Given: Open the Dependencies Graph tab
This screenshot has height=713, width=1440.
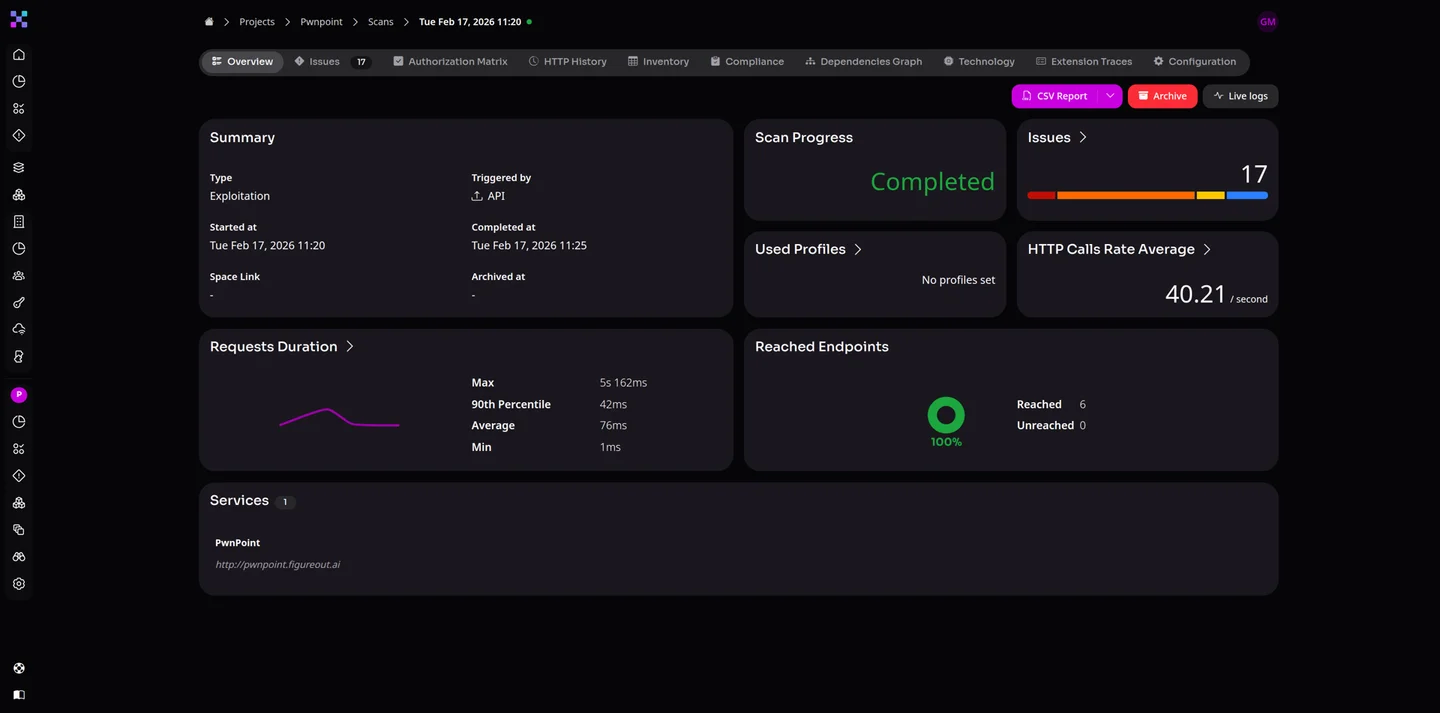Looking at the screenshot, I should tap(863, 62).
